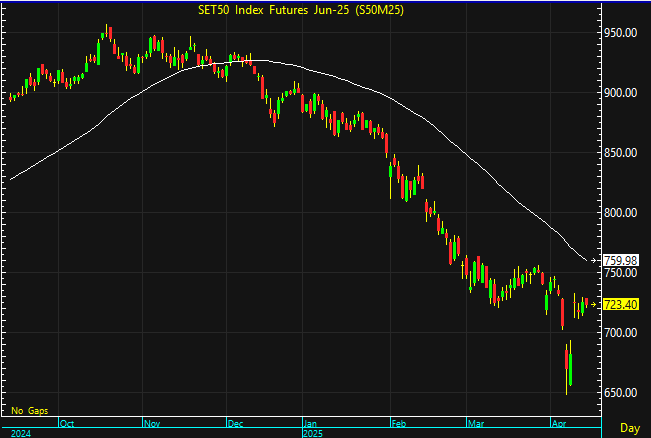
Task: Click the 700.00 price axis label
Action: (620, 333)
